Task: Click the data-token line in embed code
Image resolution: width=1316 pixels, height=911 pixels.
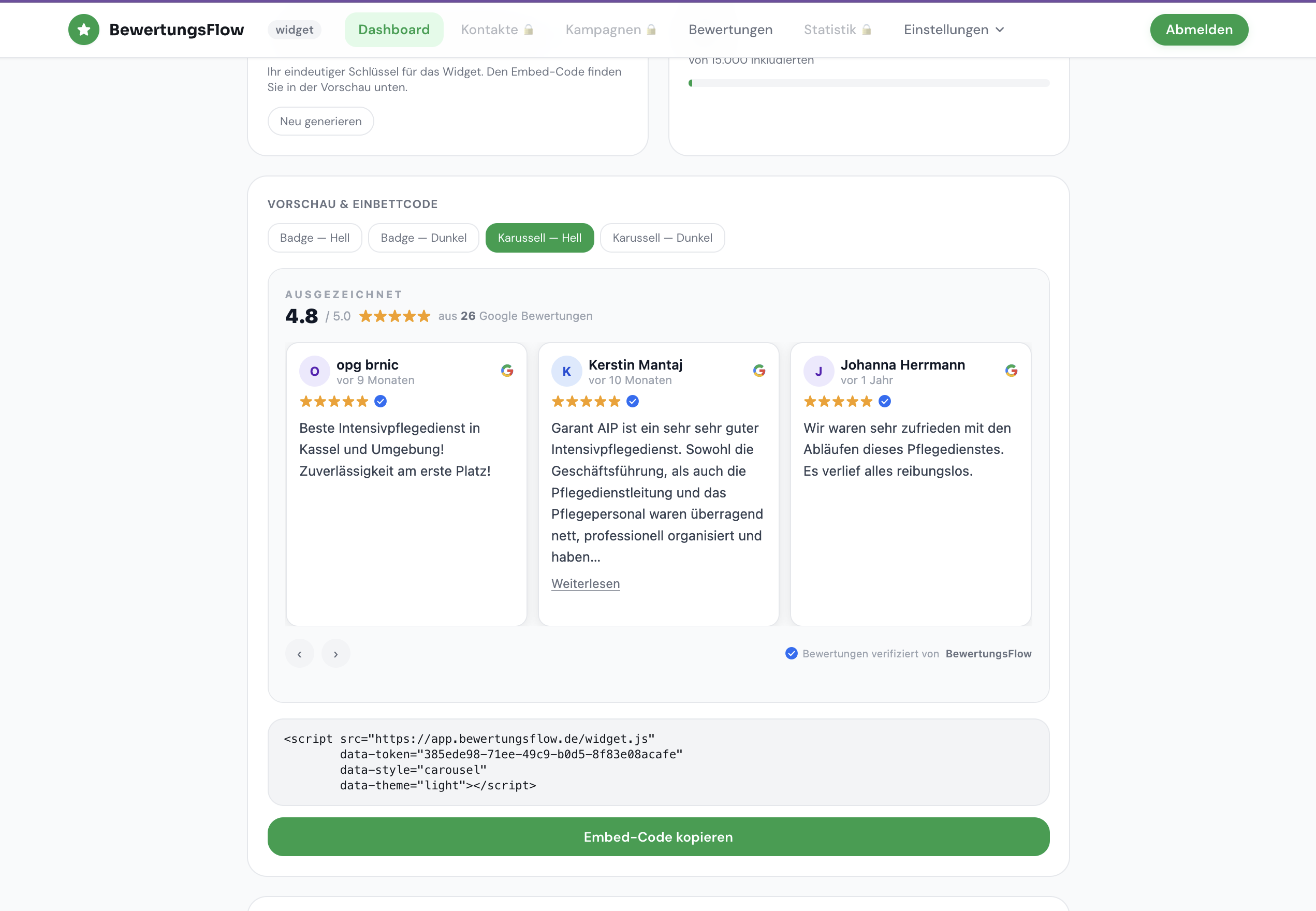Action: (511, 755)
